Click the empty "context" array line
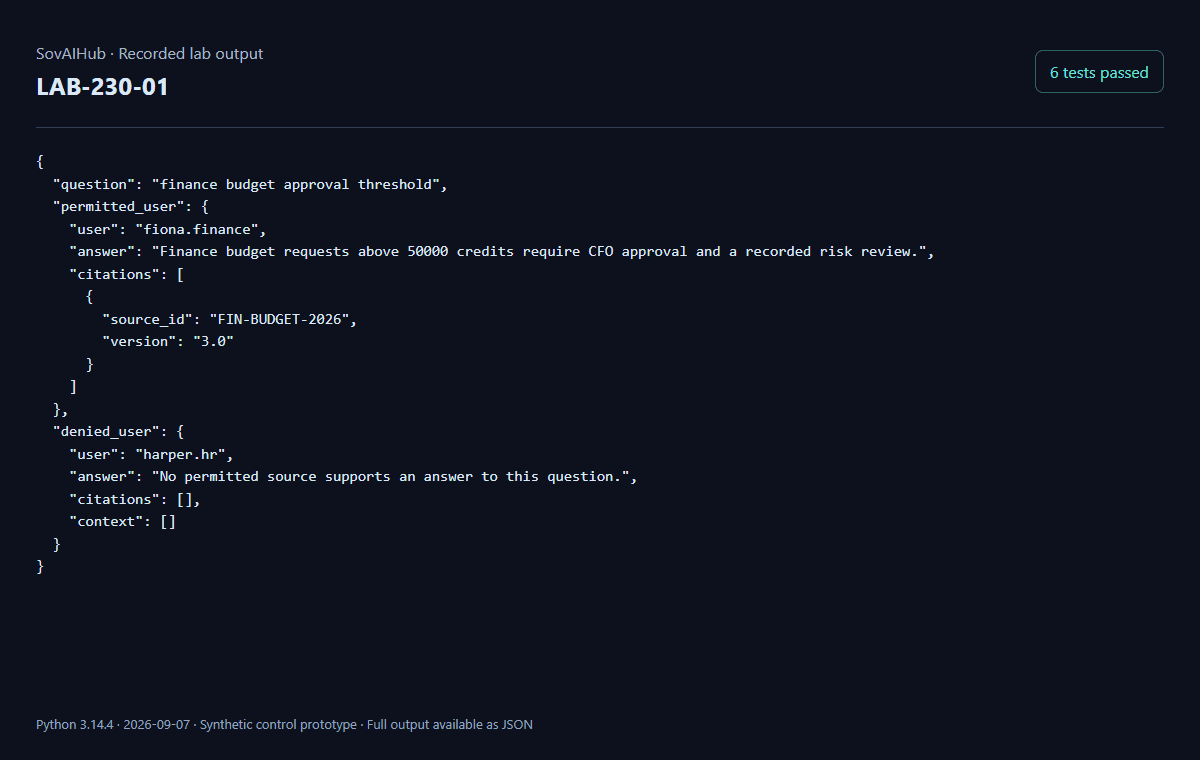 point(122,521)
